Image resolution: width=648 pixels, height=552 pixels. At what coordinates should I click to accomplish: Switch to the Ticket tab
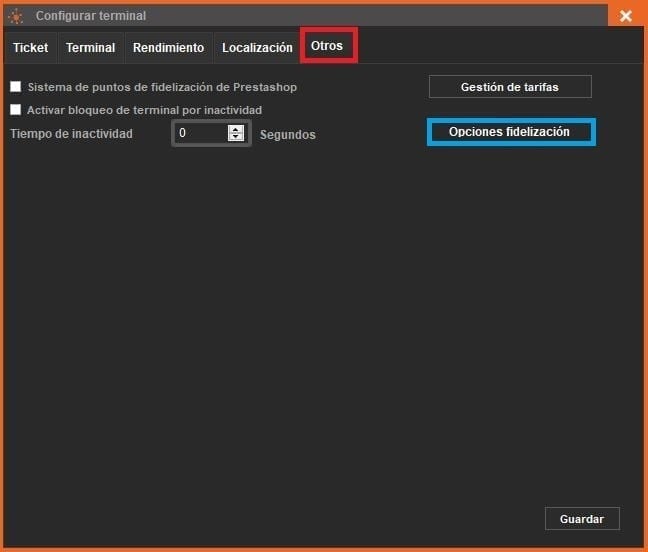30,48
